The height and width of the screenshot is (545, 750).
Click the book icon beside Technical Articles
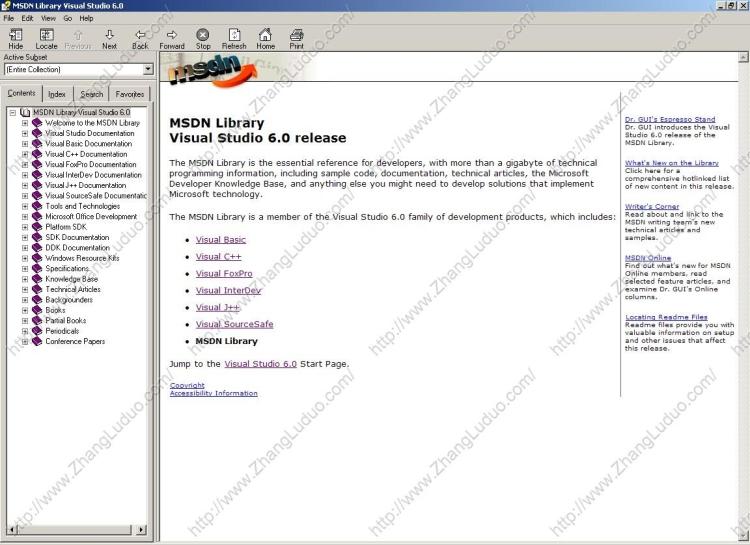37,289
